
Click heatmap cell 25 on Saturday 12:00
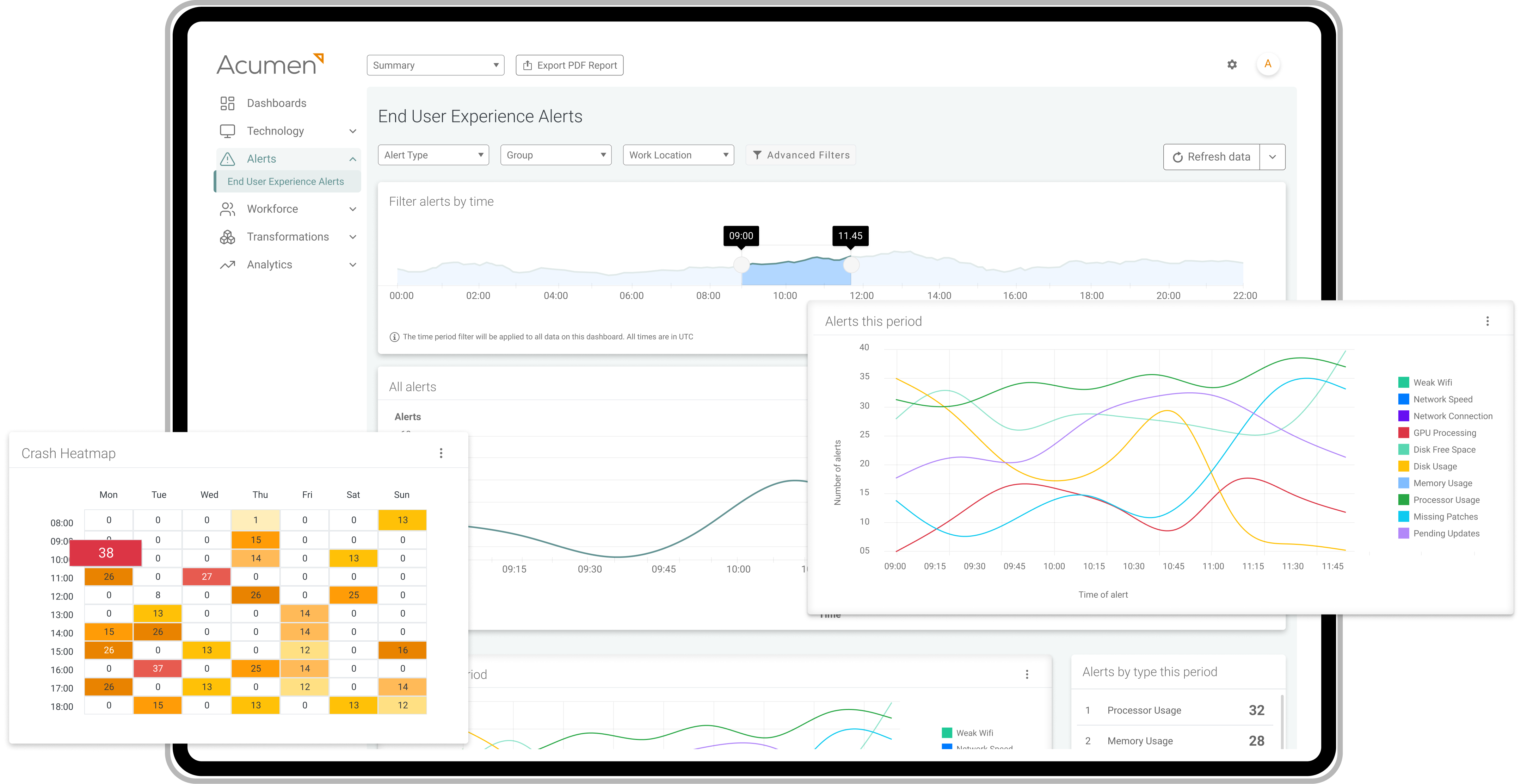(354, 595)
